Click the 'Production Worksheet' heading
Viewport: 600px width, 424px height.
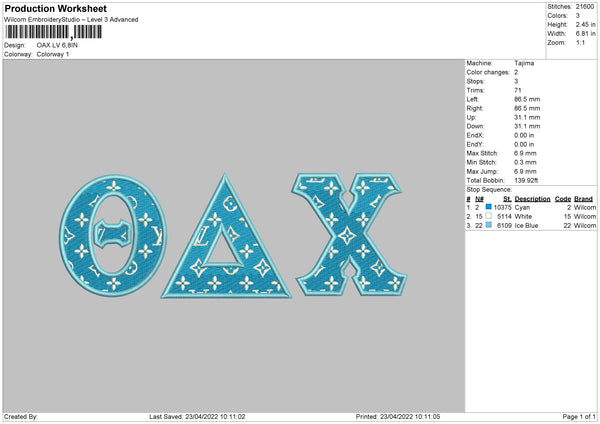tap(55, 8)
